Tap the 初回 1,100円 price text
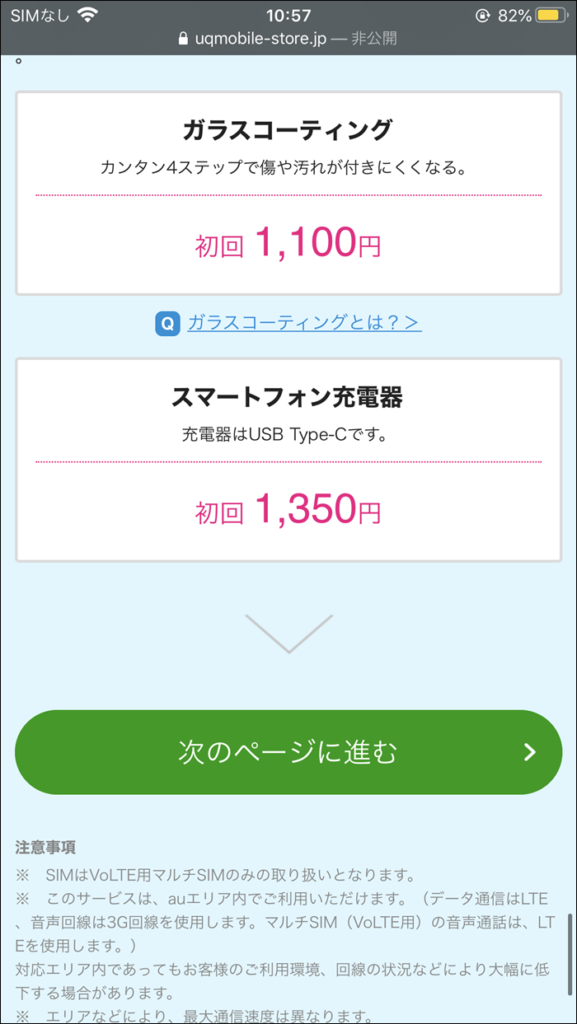Screen dimensions: 577x1024 [x=287, y=243]
